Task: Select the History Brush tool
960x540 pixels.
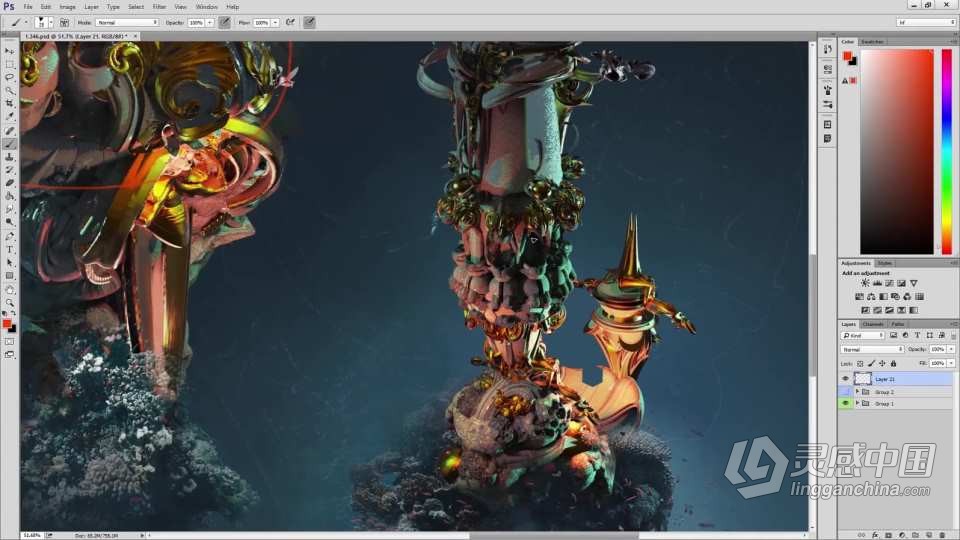Action: coord(9,170)
